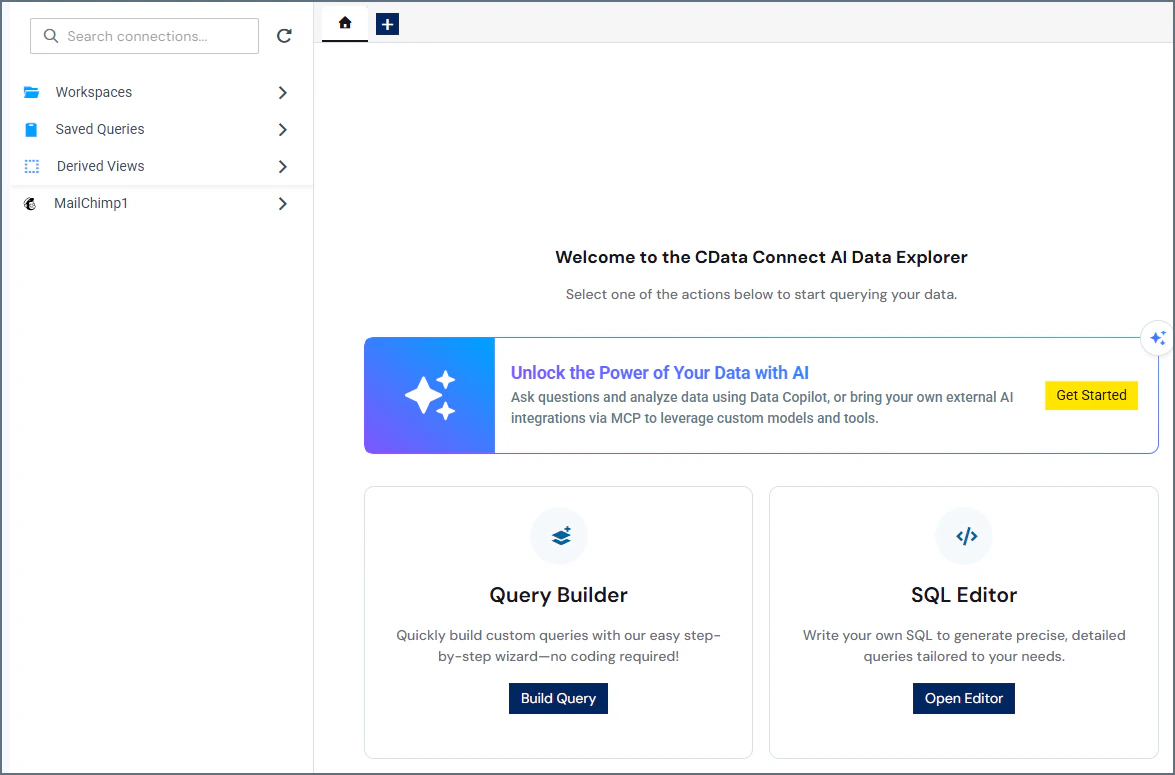1175x775 pixels.
Task: Expand the Derived Views section
Action: (x=283, y=165)
